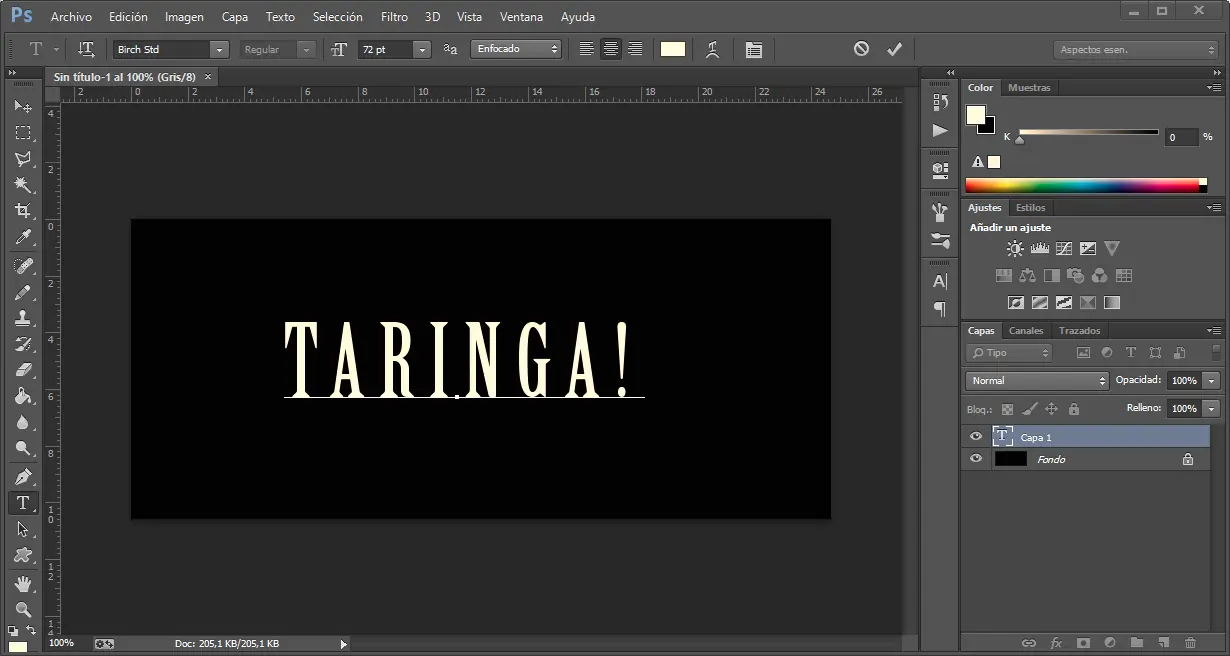Toggle the type layer filter
1230x656 pixels.
[1131, 353]
